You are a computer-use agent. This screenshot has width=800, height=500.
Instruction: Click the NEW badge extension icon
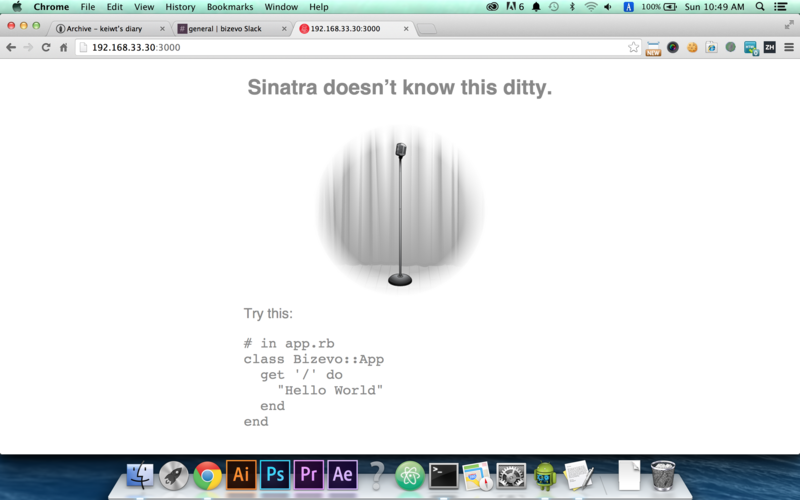(653, 48)
